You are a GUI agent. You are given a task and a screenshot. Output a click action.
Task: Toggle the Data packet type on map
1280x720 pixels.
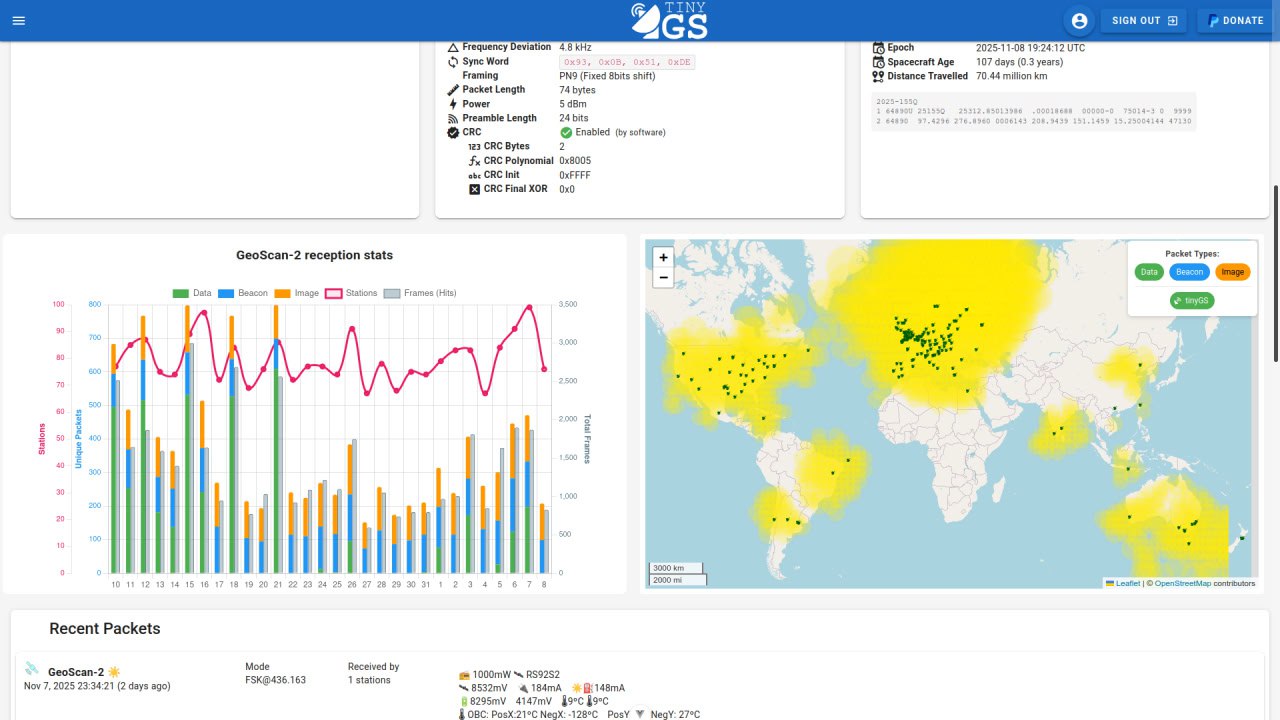1149,272
